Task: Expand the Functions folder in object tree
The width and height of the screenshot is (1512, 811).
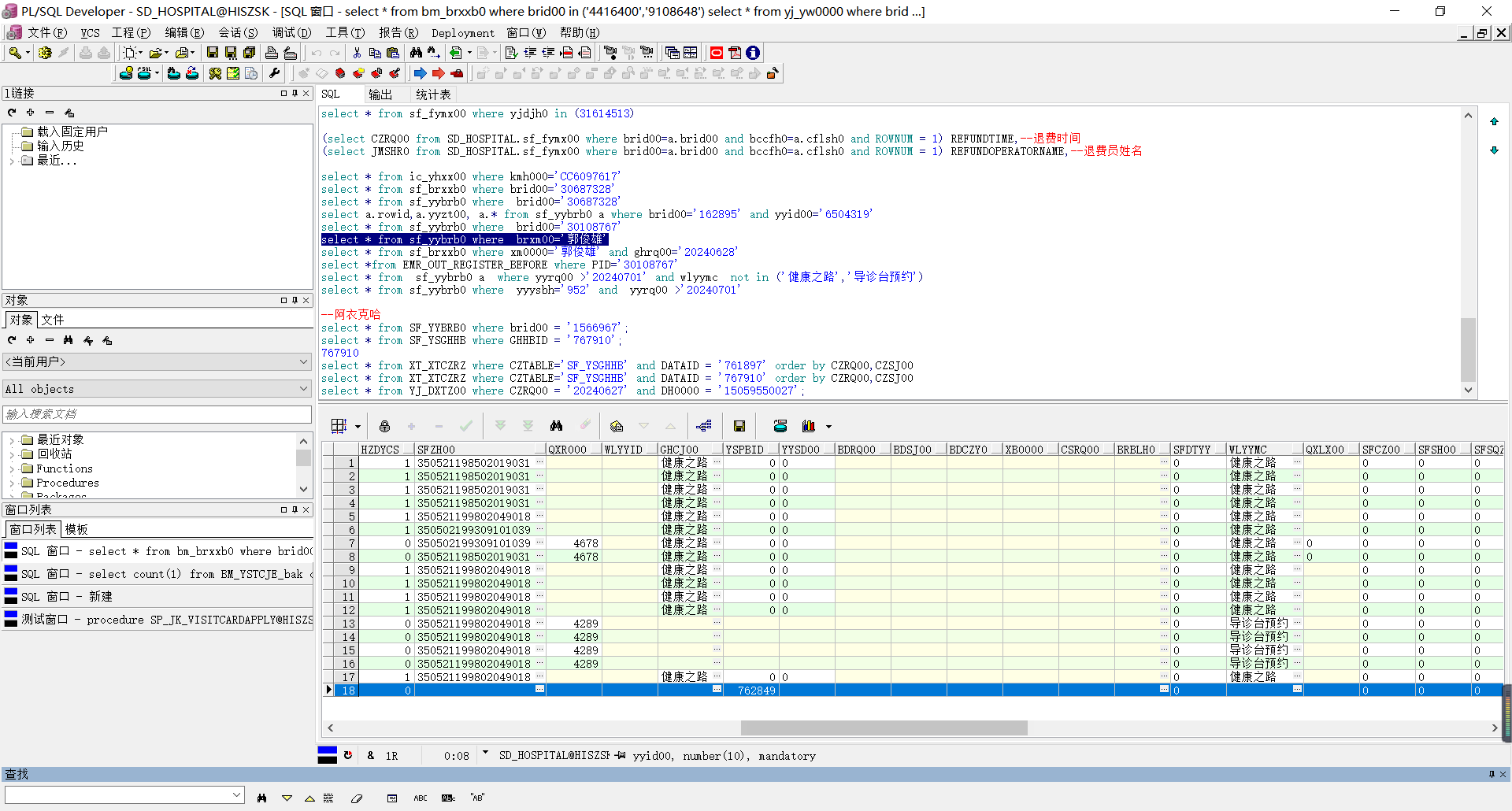Action: pyautogui.click(x=12, y=469)
